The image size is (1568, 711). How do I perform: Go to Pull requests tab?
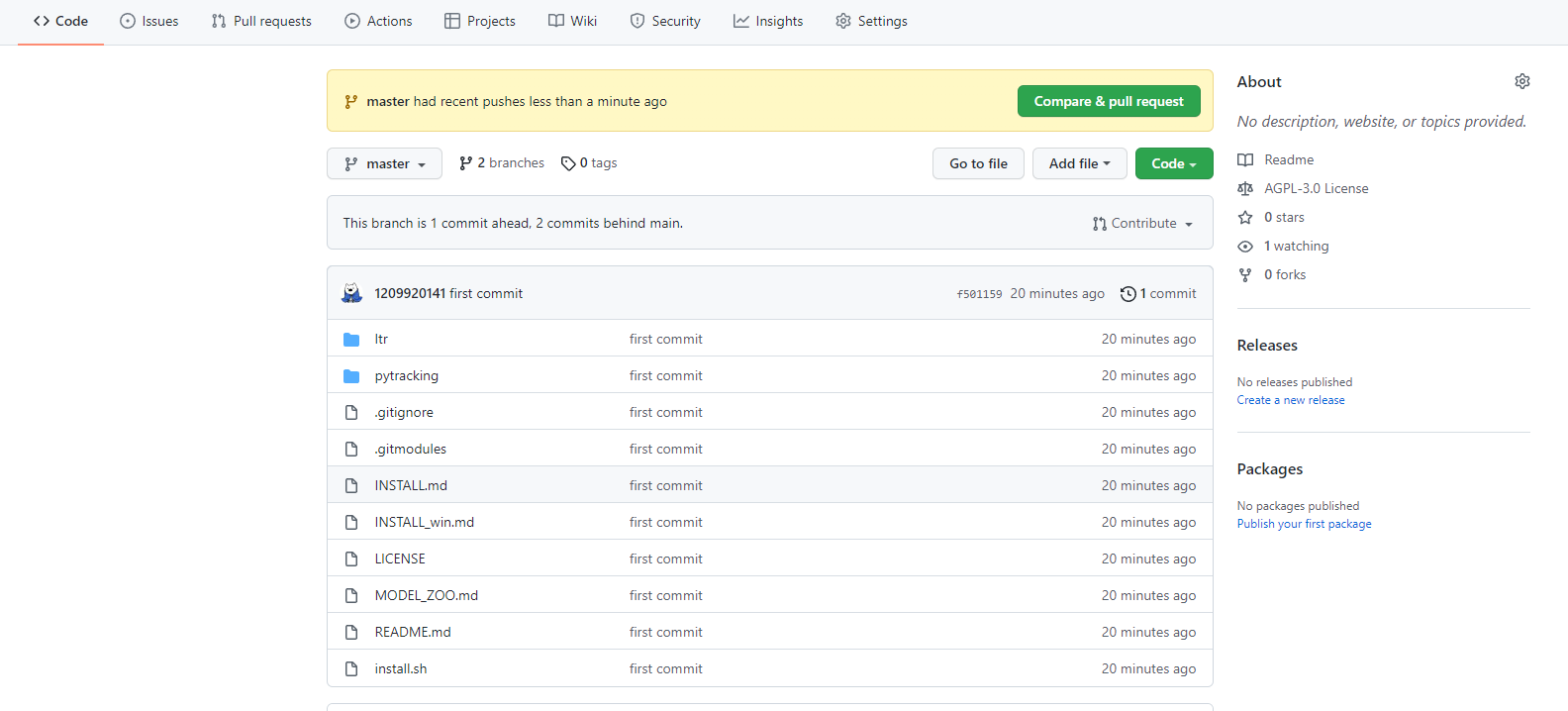[x=261, y=21]
